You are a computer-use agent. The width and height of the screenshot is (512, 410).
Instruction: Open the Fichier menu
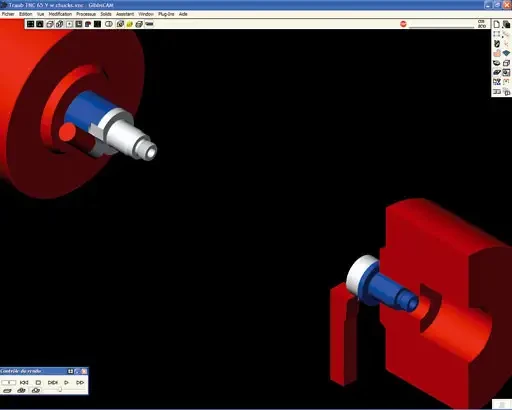click(8, 14)
